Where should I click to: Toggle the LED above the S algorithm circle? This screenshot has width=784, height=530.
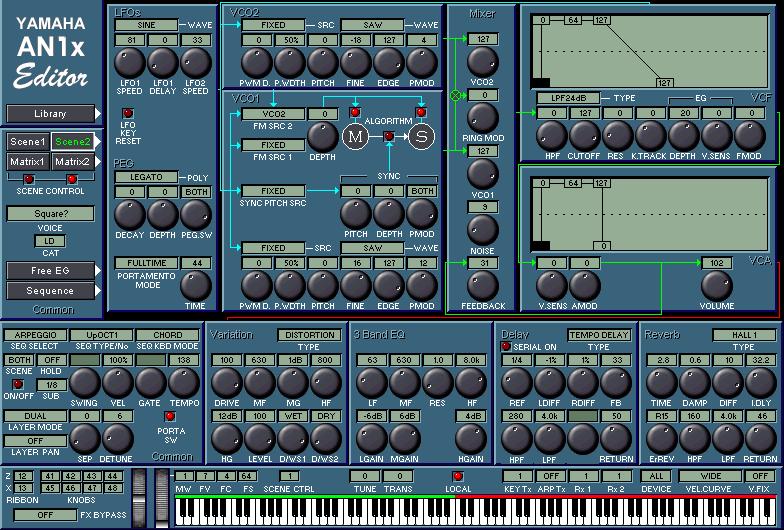pyautogui.click(x=421, y=112)
